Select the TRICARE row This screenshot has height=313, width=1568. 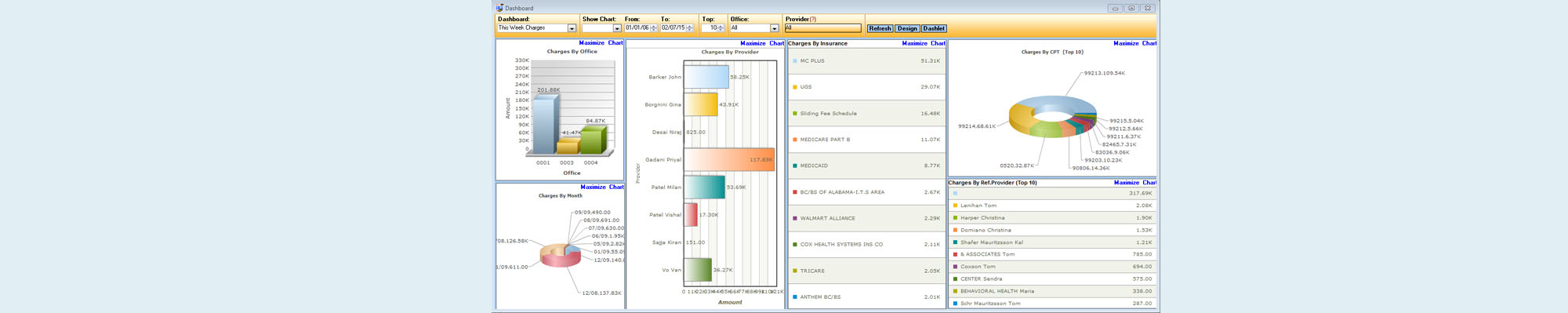[866, 271]
